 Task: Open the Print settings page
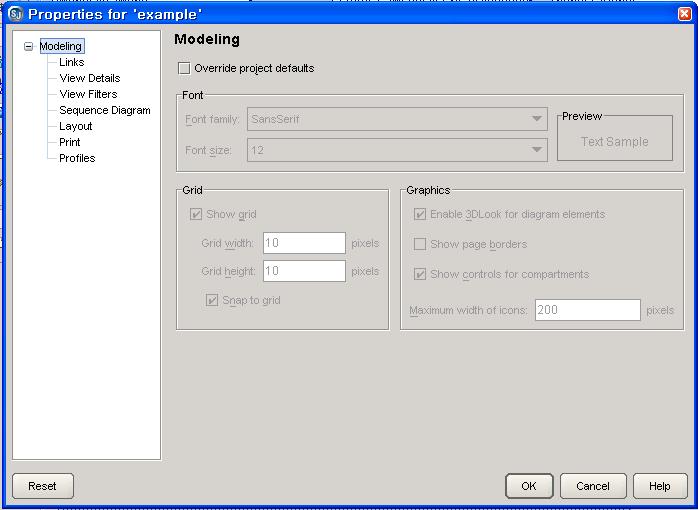70,142
